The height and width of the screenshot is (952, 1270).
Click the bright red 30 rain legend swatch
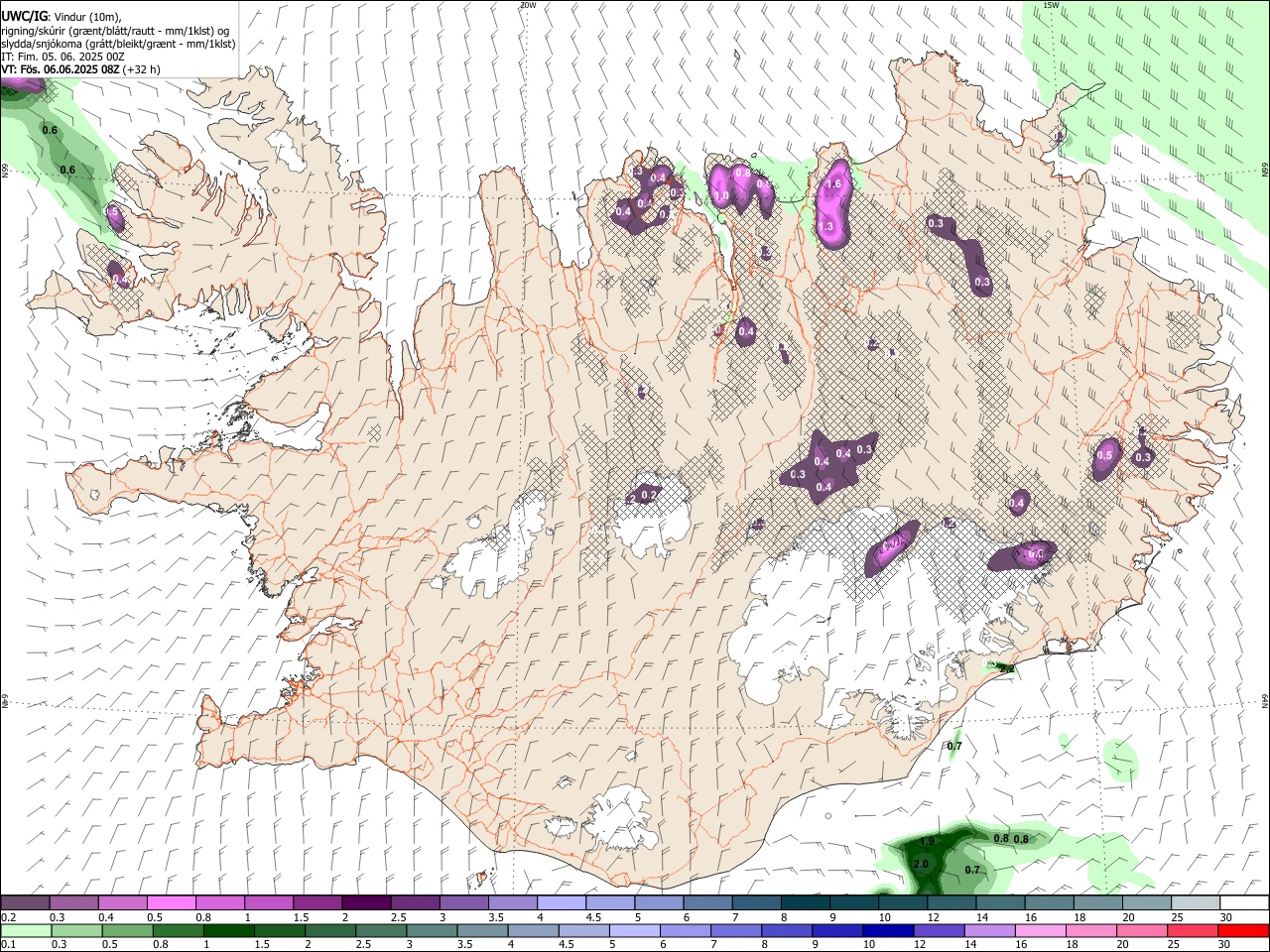(1243, 930)
